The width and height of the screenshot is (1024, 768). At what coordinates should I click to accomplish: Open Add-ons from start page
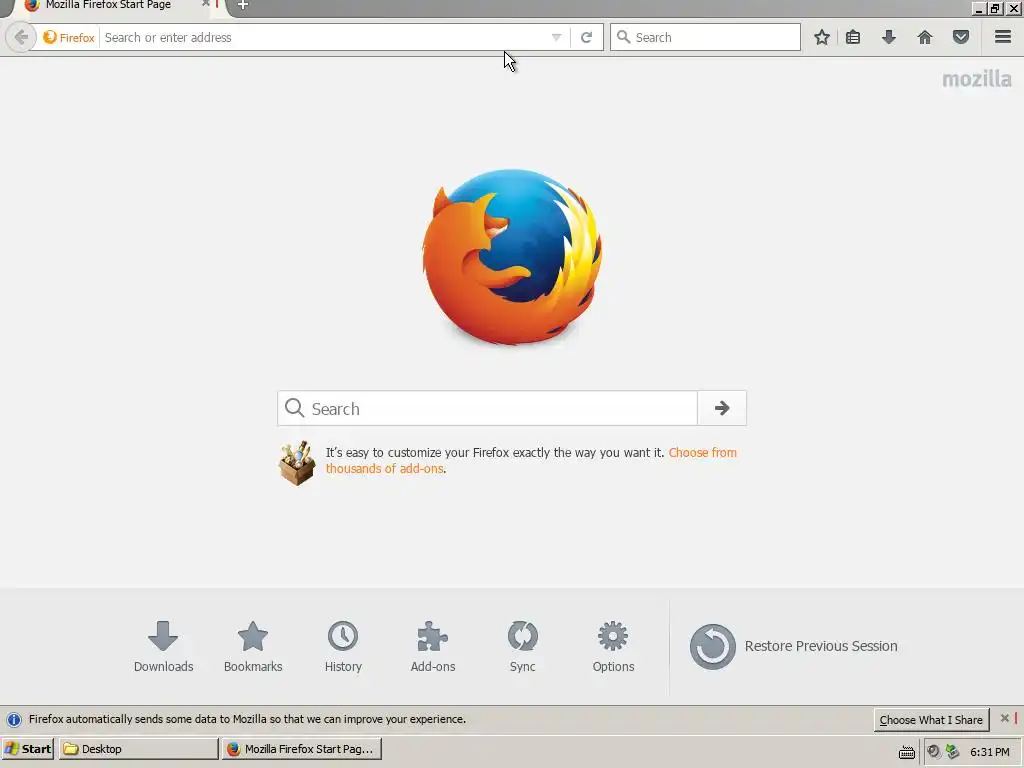point(433,647)
